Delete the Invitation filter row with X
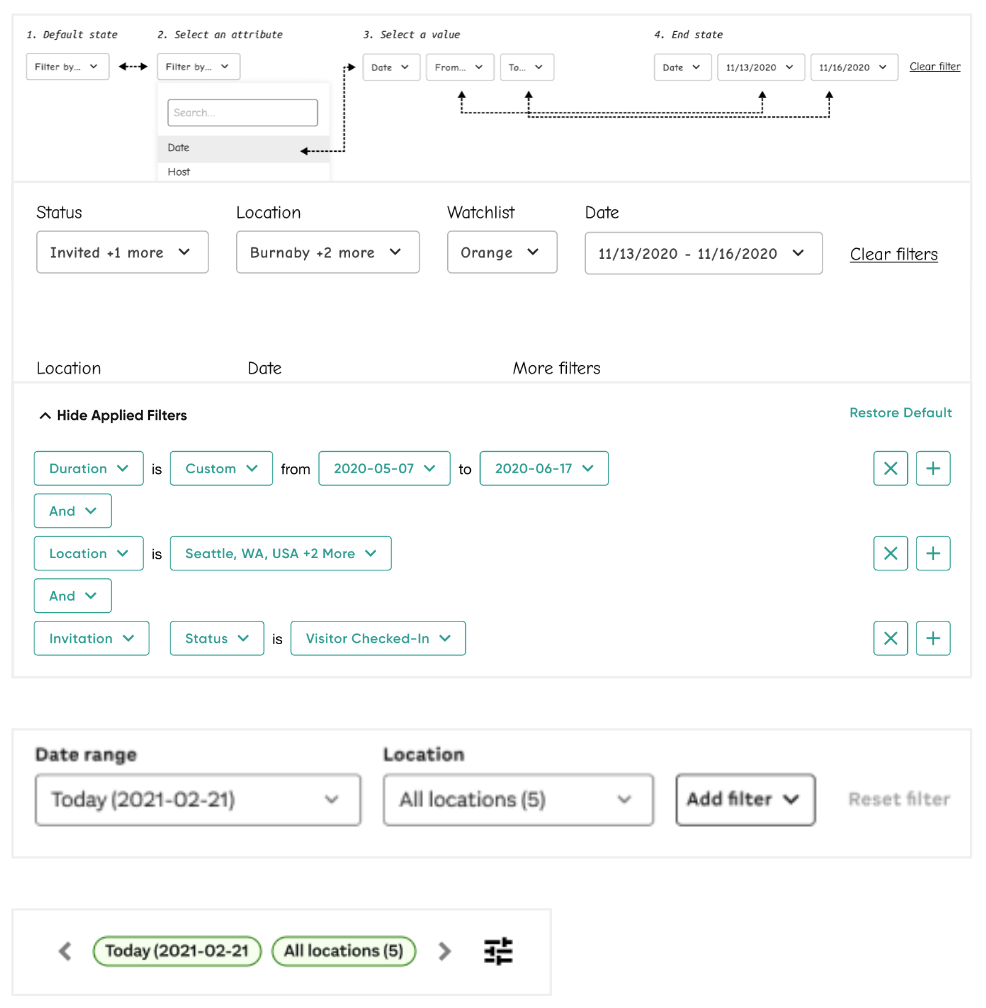The height and width of the screenshot is (1008, 986). tap(890, 638)
